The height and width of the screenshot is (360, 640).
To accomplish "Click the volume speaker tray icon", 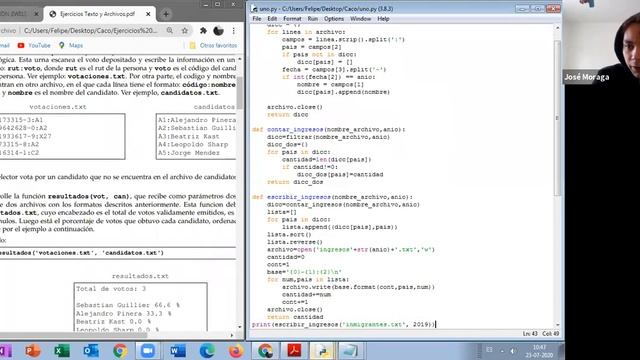I will [512, 351].
